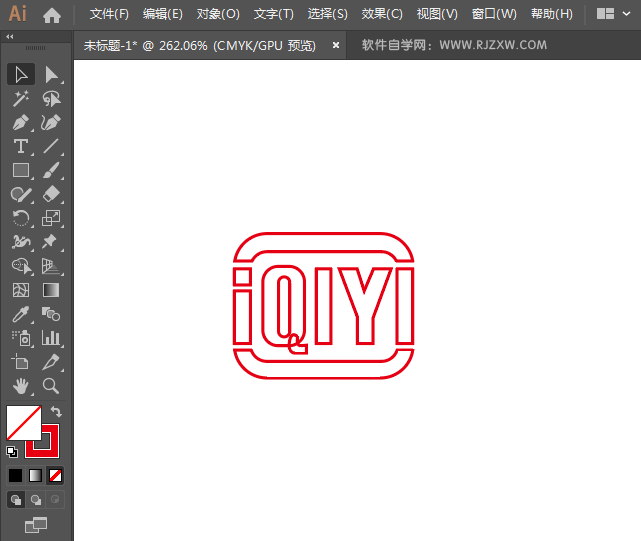Screen dimensions: 641x541
Task: Select the 未标题-1* document tab
Action: 200,45
